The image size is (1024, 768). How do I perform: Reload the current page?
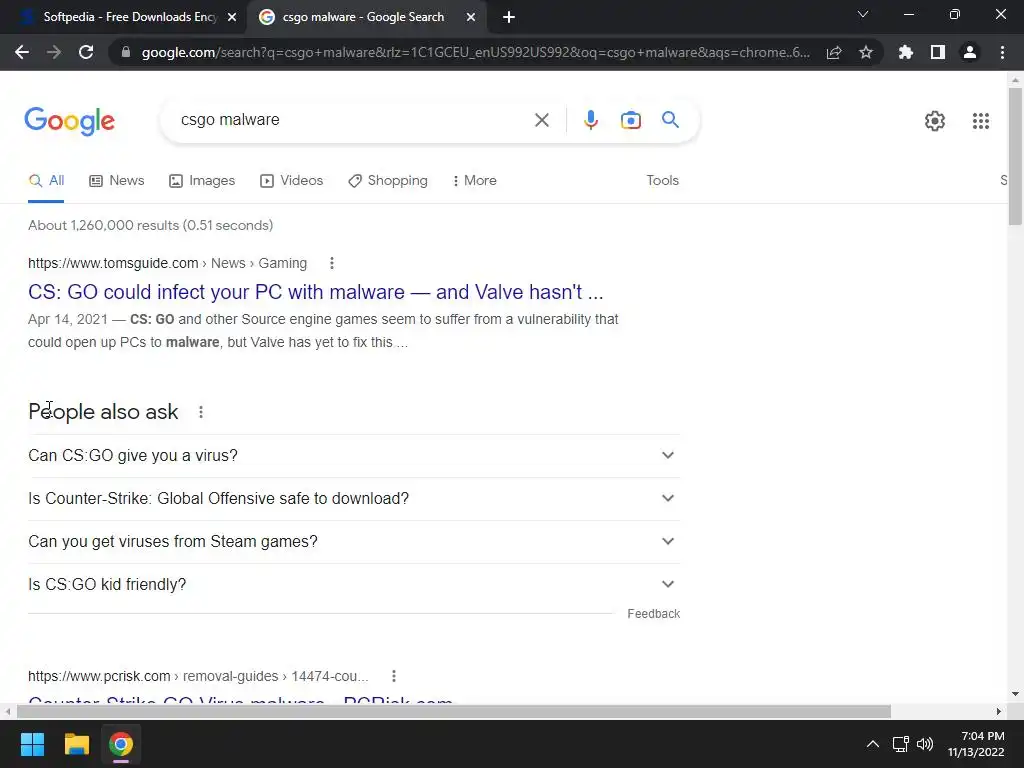(x=86, y=52)
